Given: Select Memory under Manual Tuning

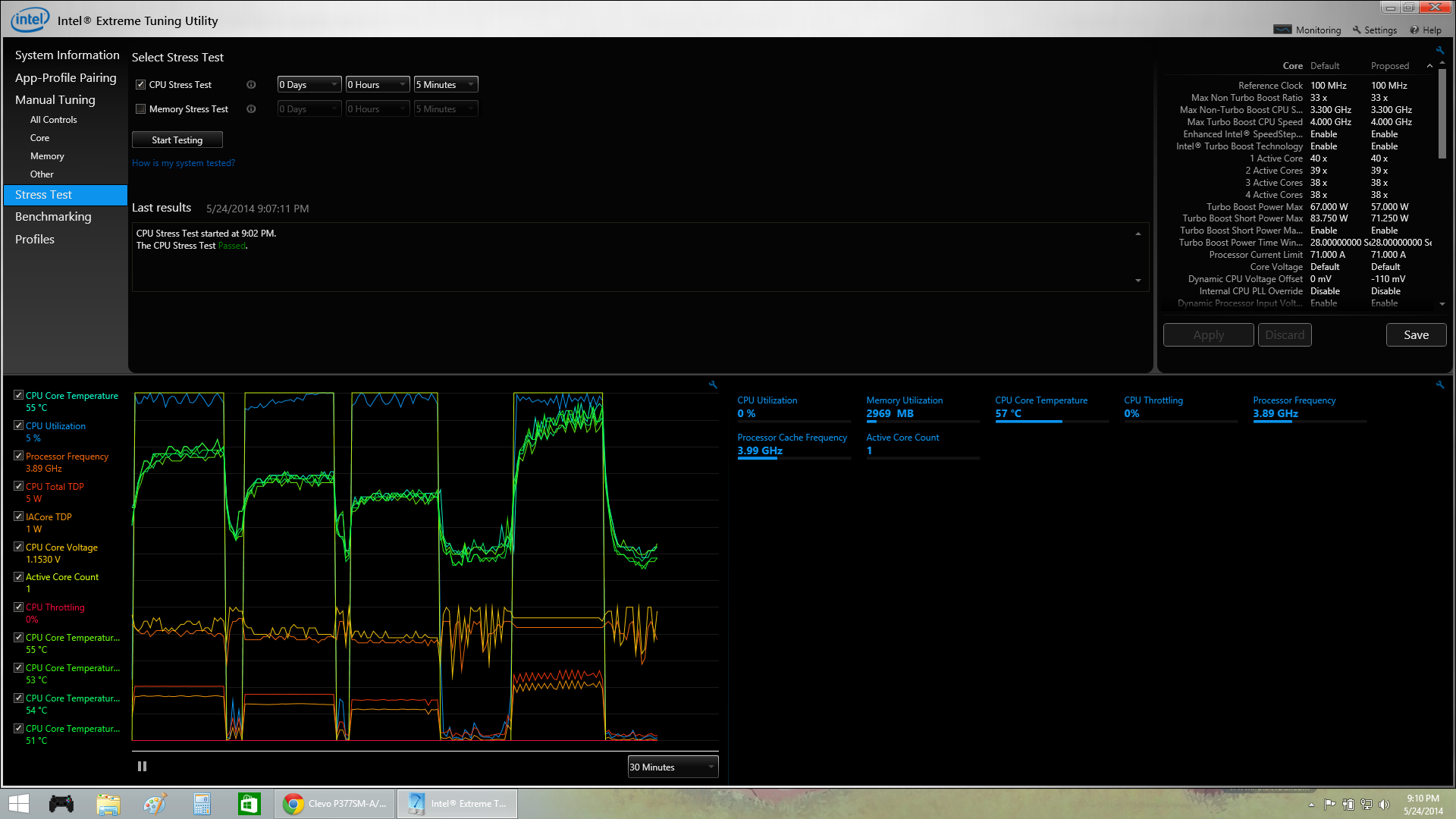Looking at the screenshot, I should pyautogui.click(x=47, y=156).
